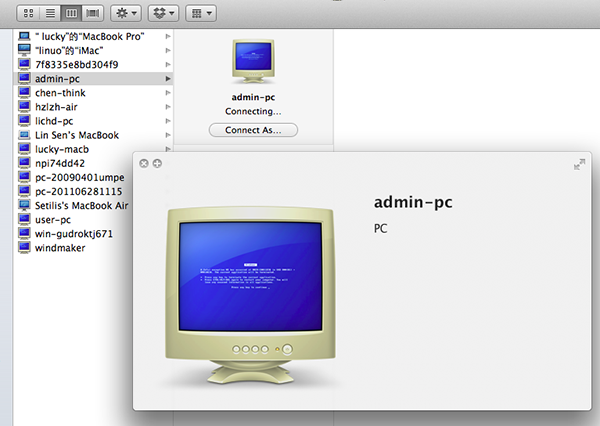Expand arrow for chen-think
This screenshot has height=426, width=600.
[x=168, y=93]
